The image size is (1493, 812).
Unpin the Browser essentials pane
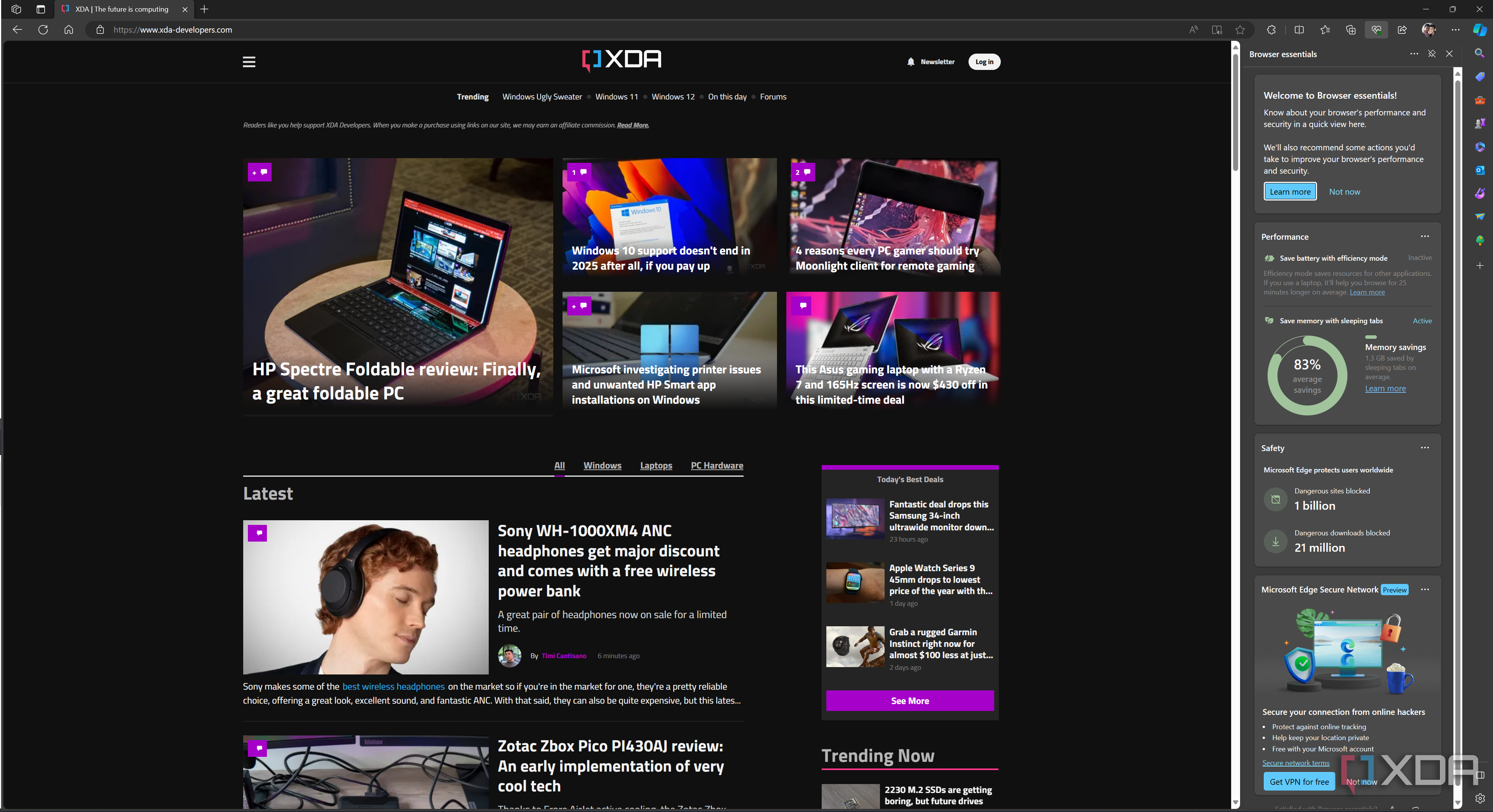[1432, 53]
